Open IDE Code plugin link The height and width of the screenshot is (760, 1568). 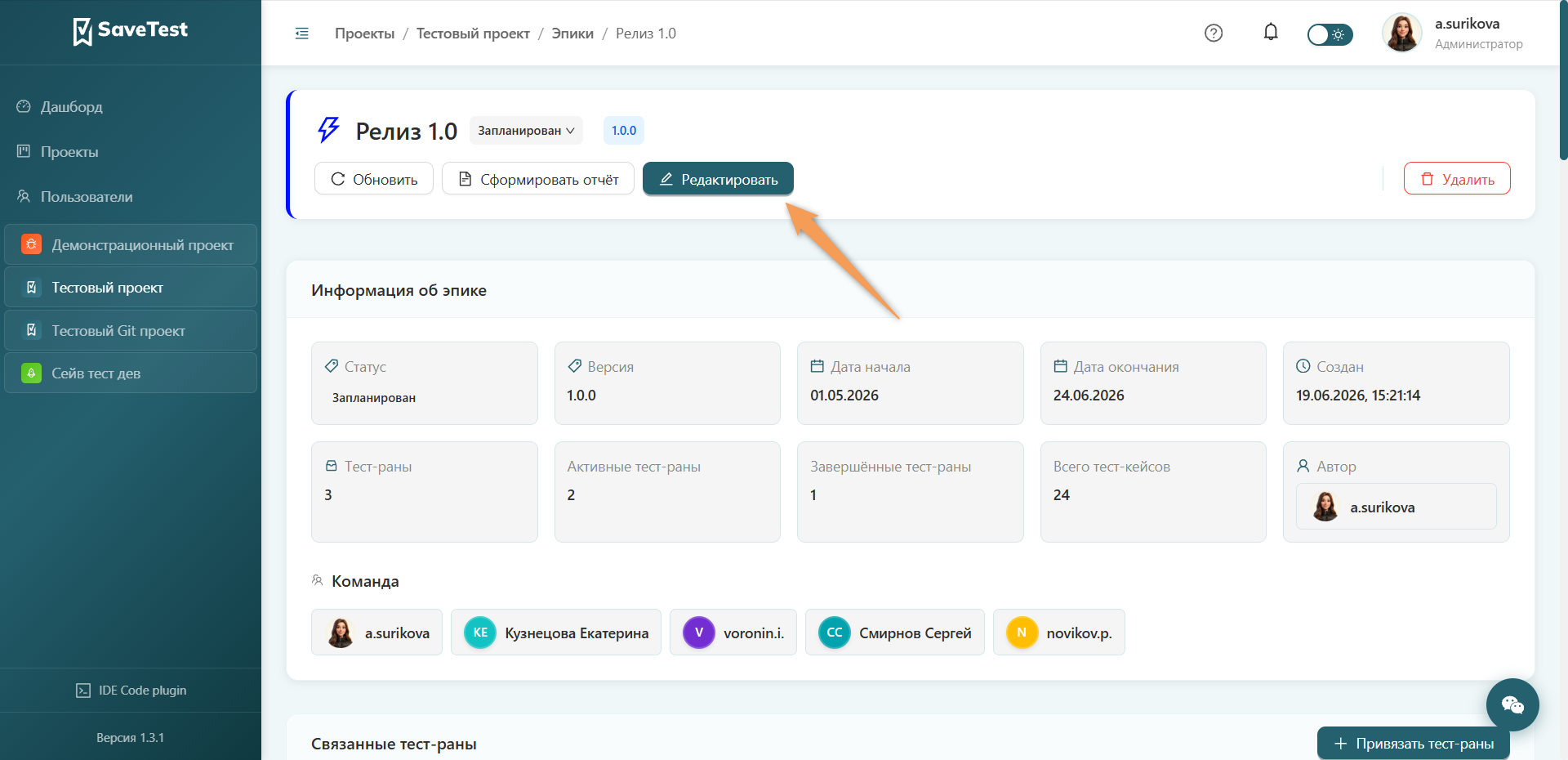coord(131,691)
